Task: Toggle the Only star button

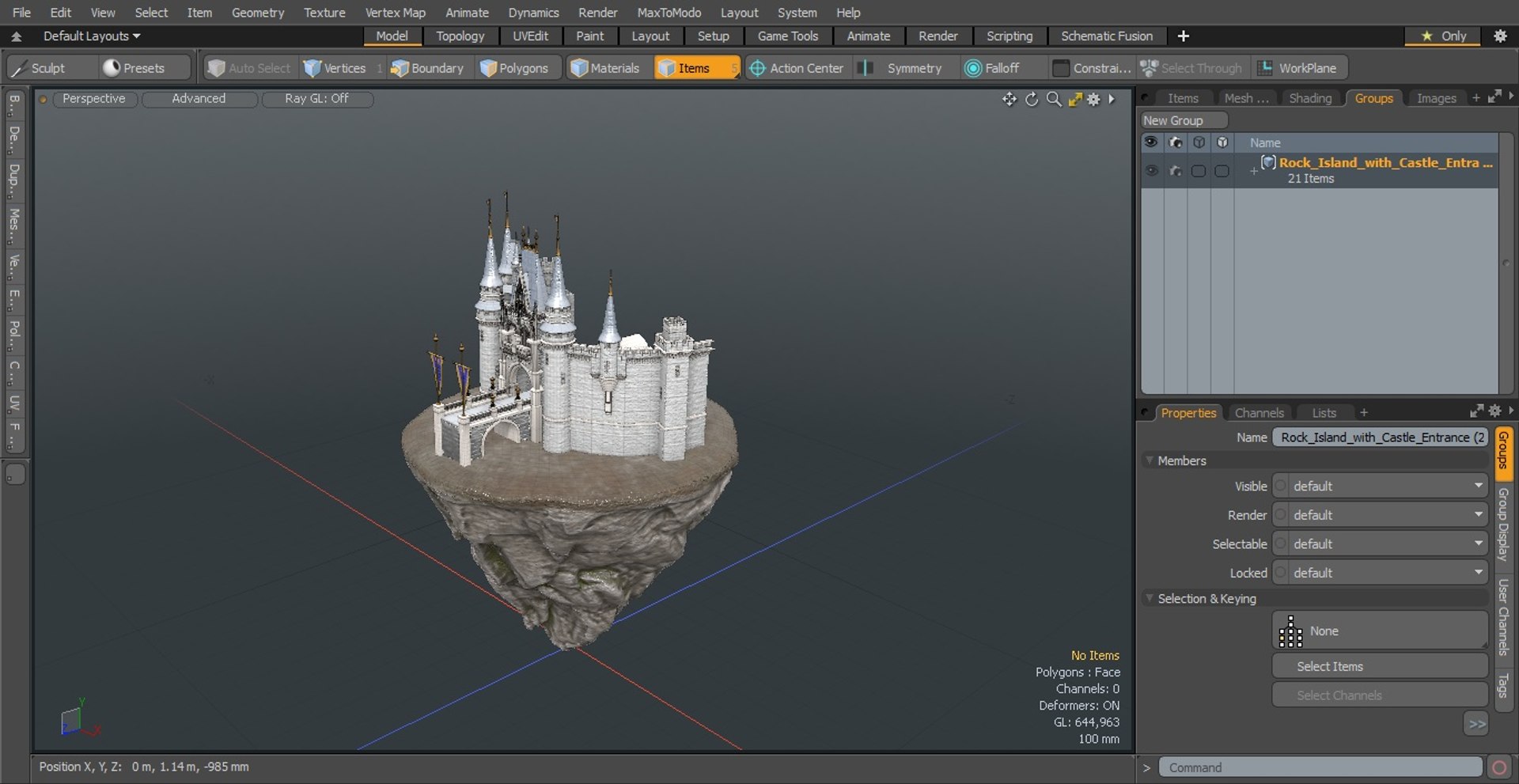Action: (1444, 36)
